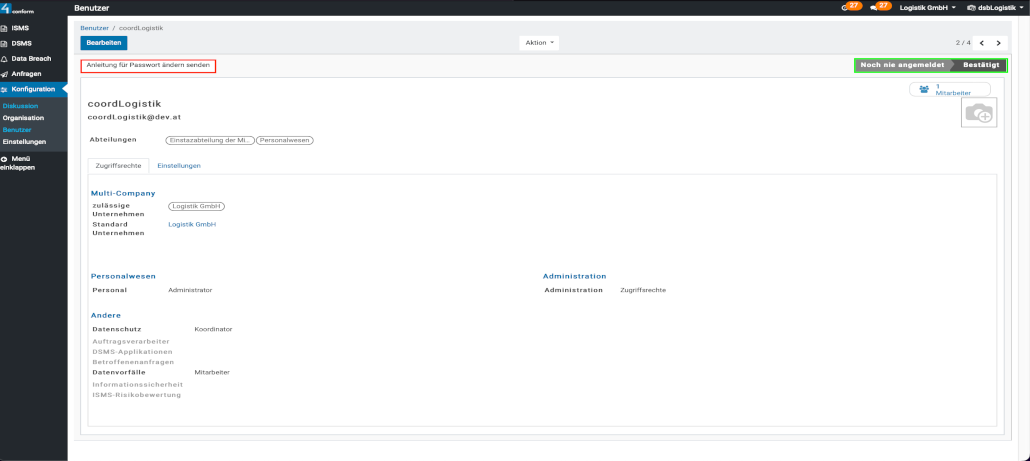Click the Bearbeiten button

pos(104,43)
